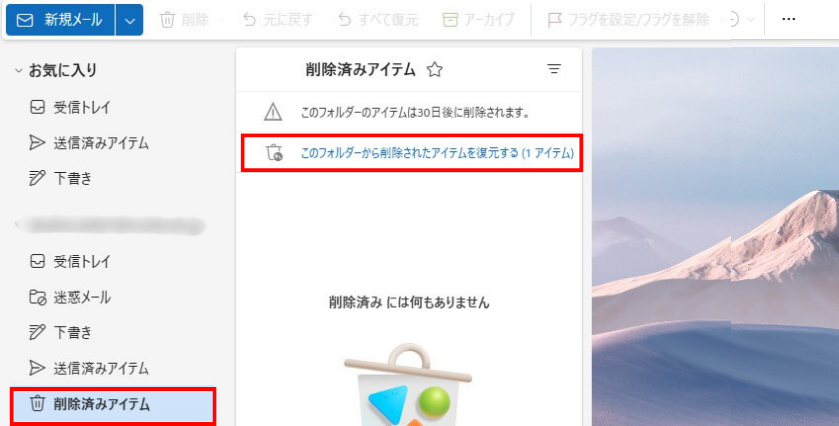The image size is (839, 426).
Task: Open the dropdown arrow beside 新規メール
Action: 129,20
